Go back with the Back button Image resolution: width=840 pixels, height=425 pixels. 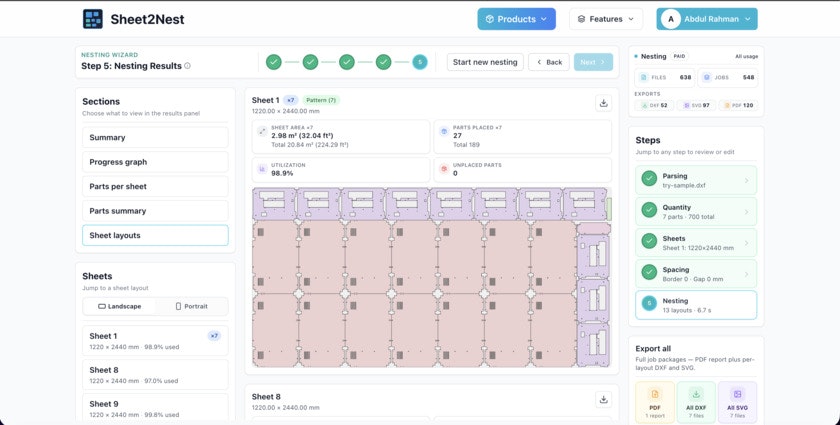[549, 62]
